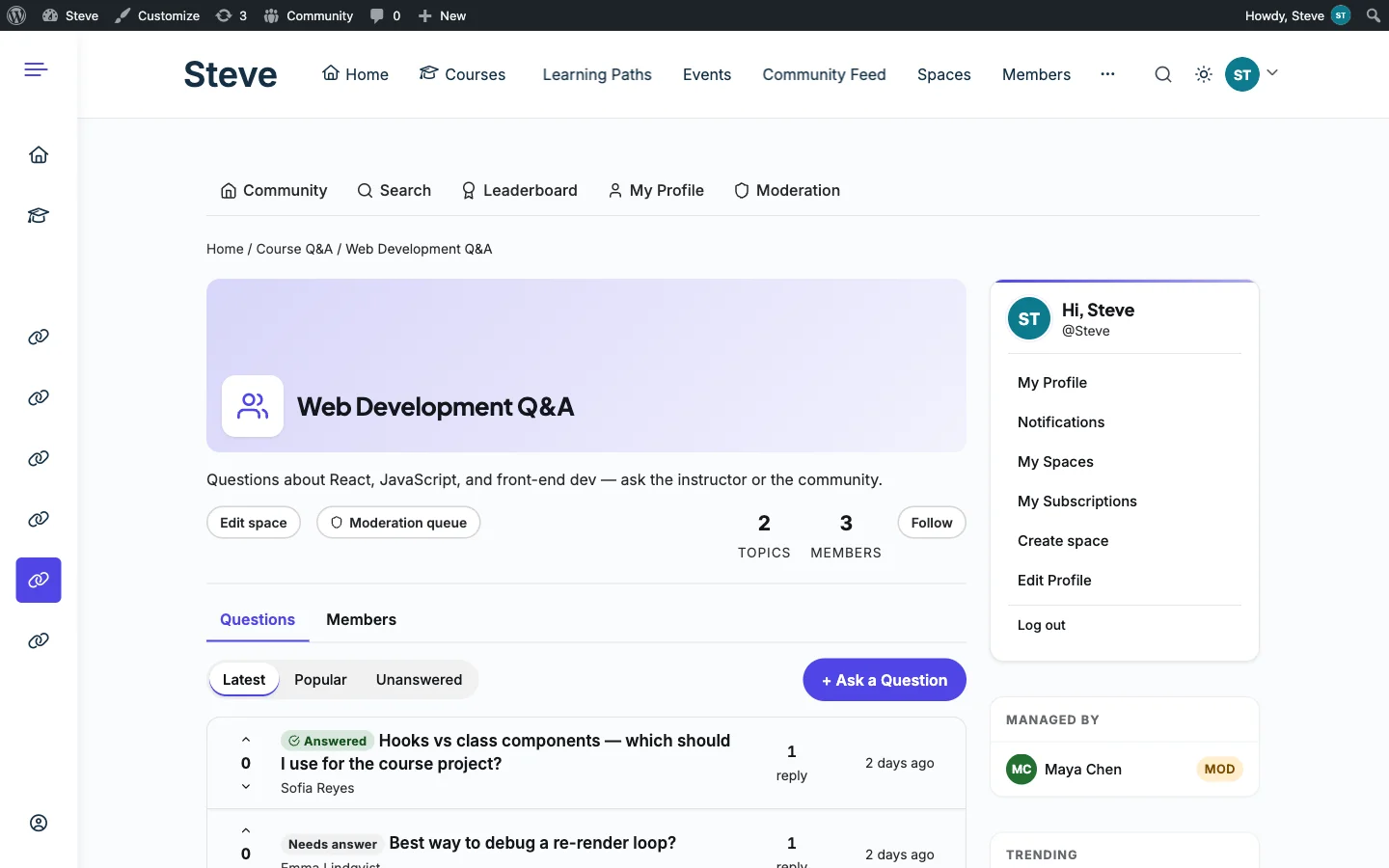Select the Questions tab
This screenshot has width=1389, height=868.
tap(258, 619)
